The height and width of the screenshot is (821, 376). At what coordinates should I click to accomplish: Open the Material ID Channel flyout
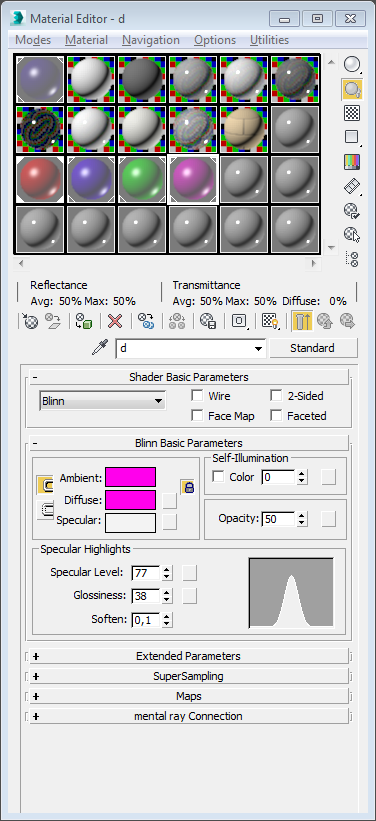pyautogui.click(x=239, y=321)
